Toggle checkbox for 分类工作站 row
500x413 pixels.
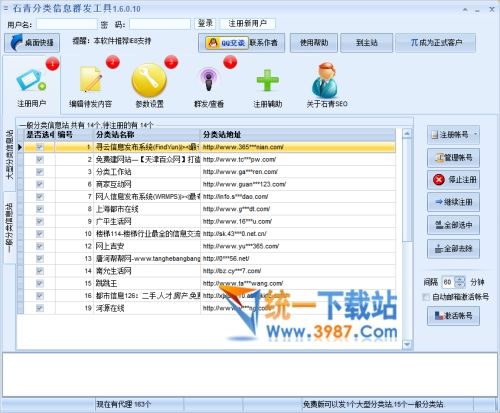click(x=40, y=172)
